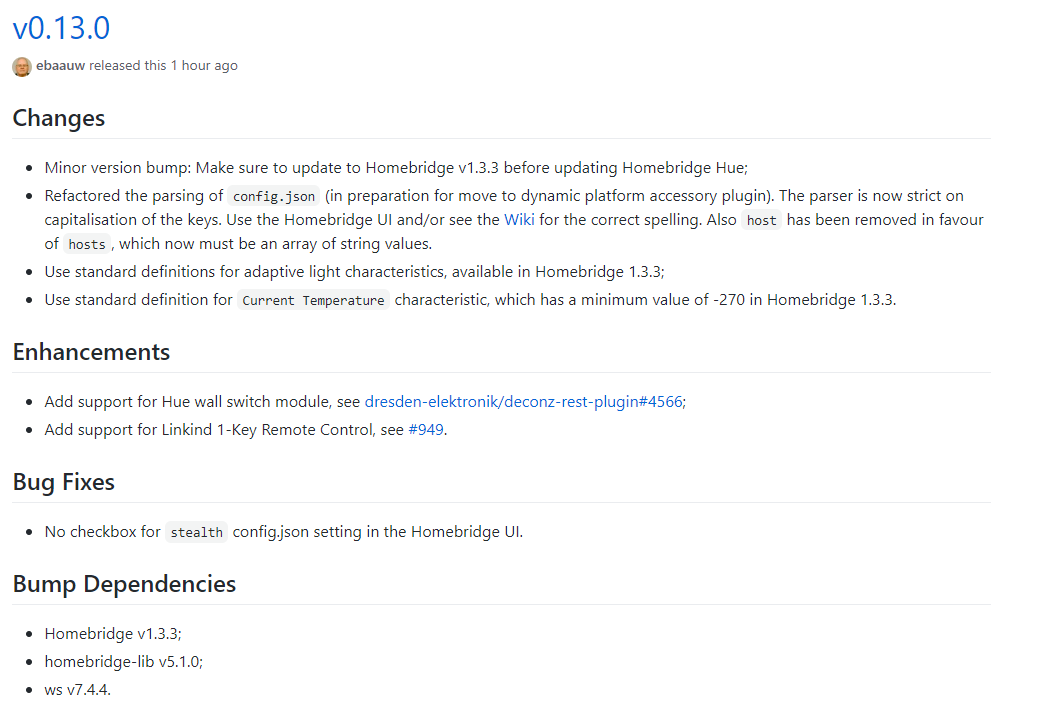Click the plural "hosts" inline code
The width and height of the screenshot is (1062, 717).
[x=87, y=245]
